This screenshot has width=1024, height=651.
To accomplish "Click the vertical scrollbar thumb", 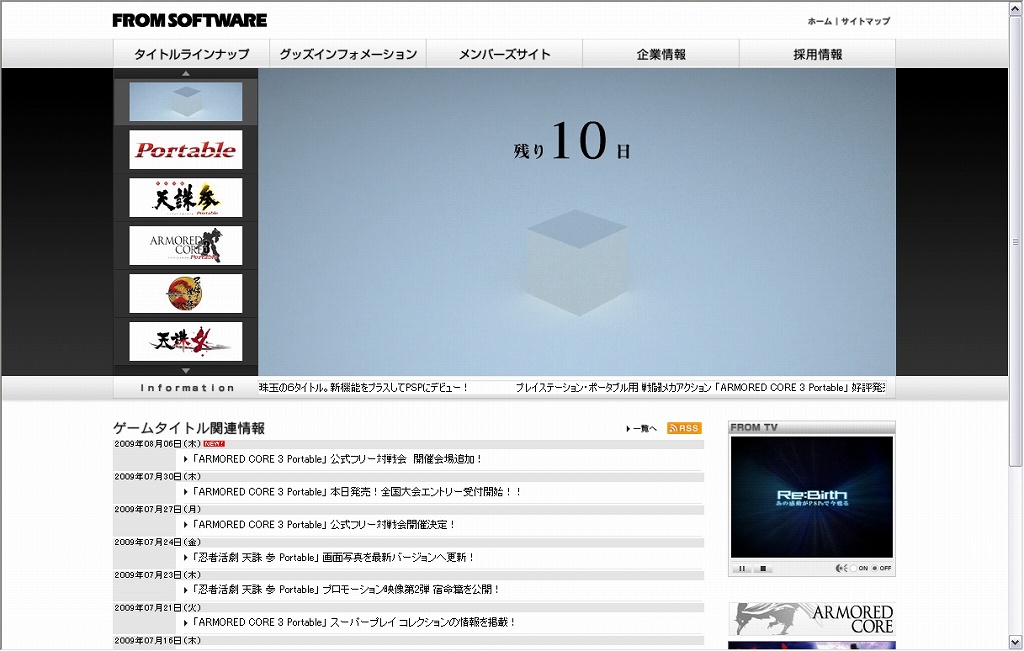I will click(1016, 242).
